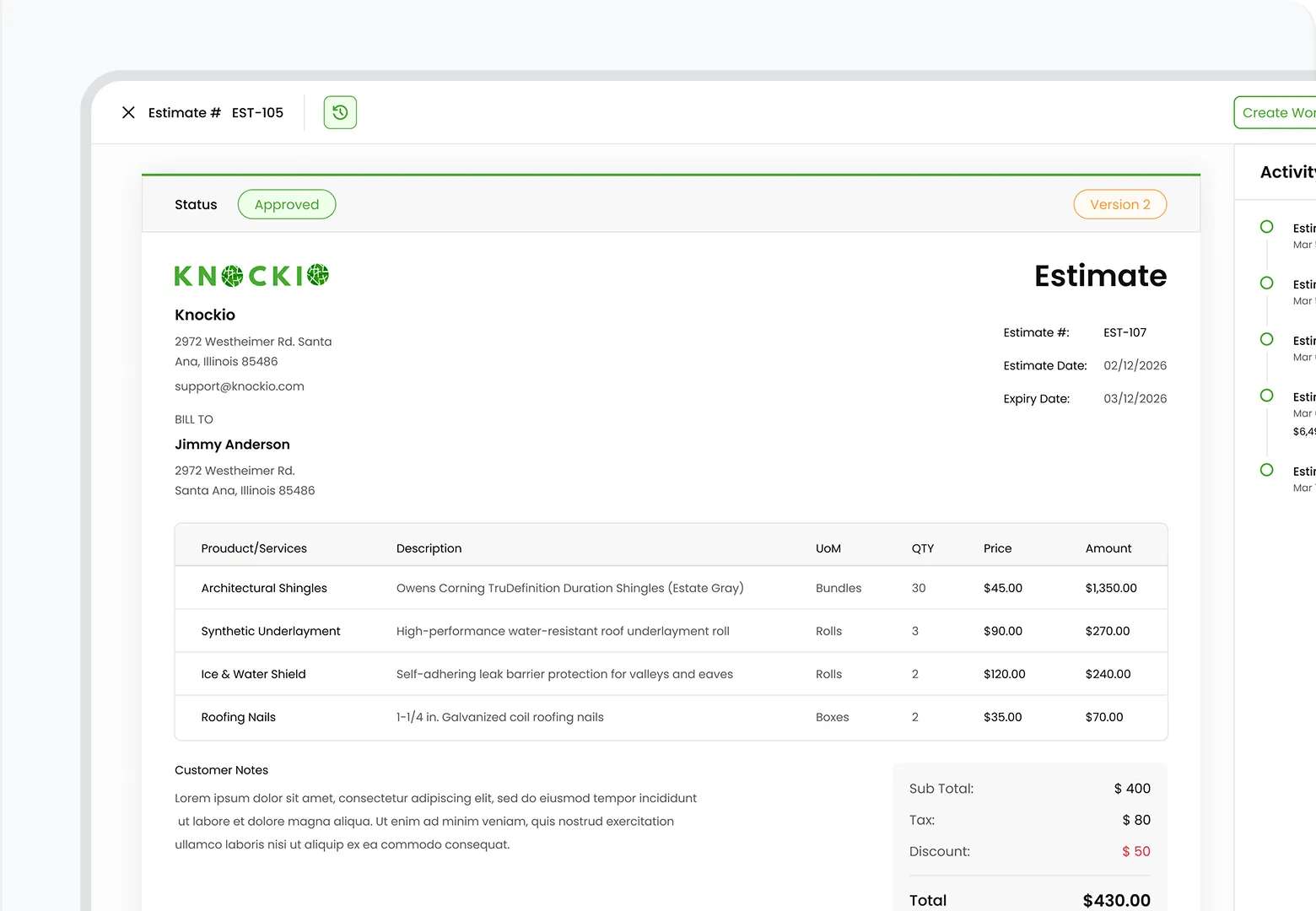Image resolution: width=1316 pixels, height=911 pixels.
Task: Click the Create Work button
Action: coord(1276,112)
